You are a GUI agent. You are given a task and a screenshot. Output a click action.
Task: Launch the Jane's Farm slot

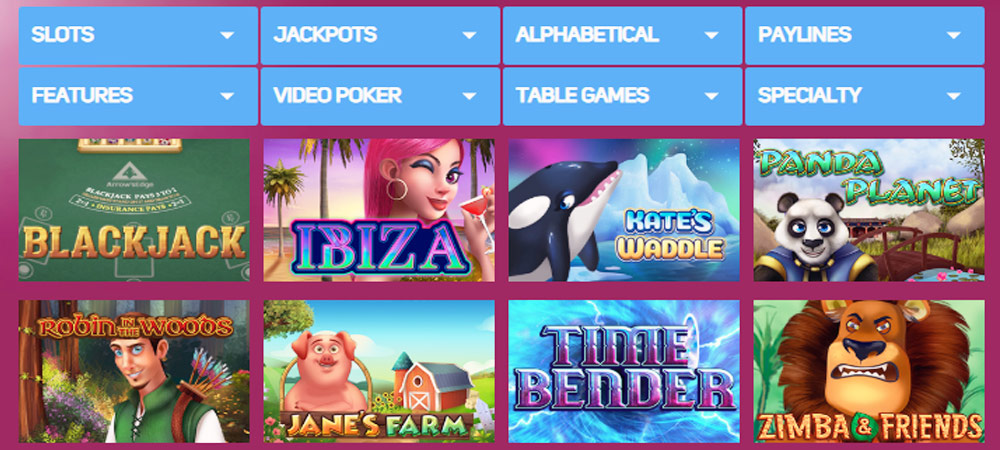(x=379, y=372)
